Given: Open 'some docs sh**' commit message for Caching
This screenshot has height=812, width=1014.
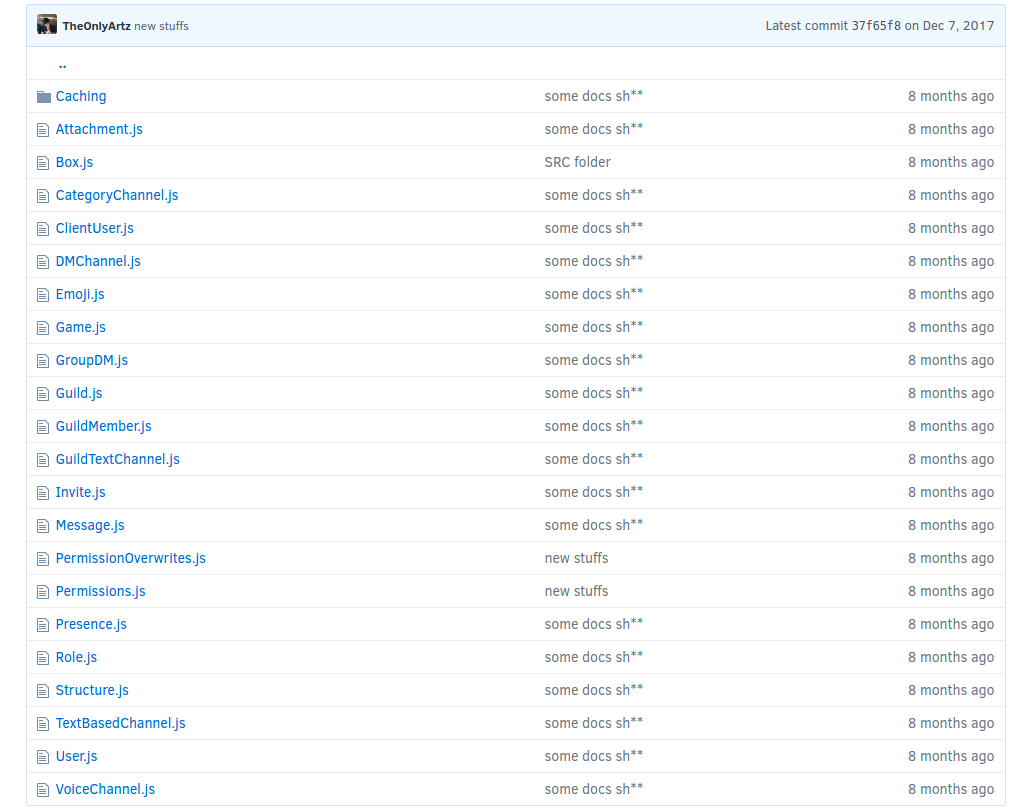Looking at the screenshot, I should click(594, 96).
